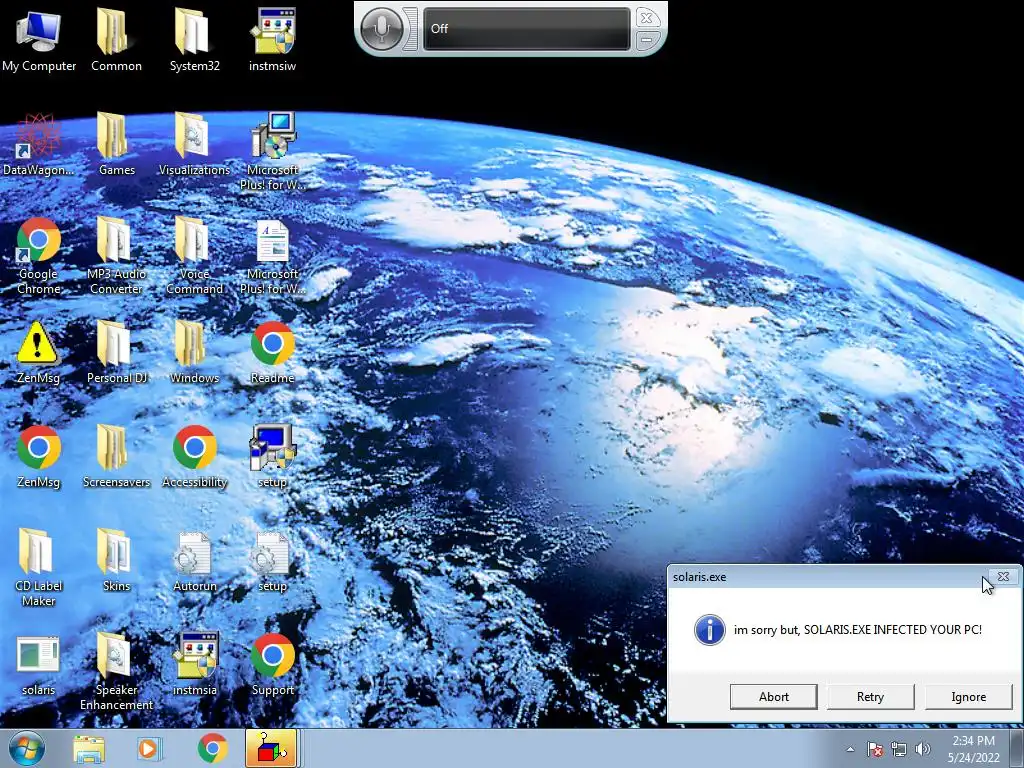Select the CD Label Maker folder

tap(39, 568)
